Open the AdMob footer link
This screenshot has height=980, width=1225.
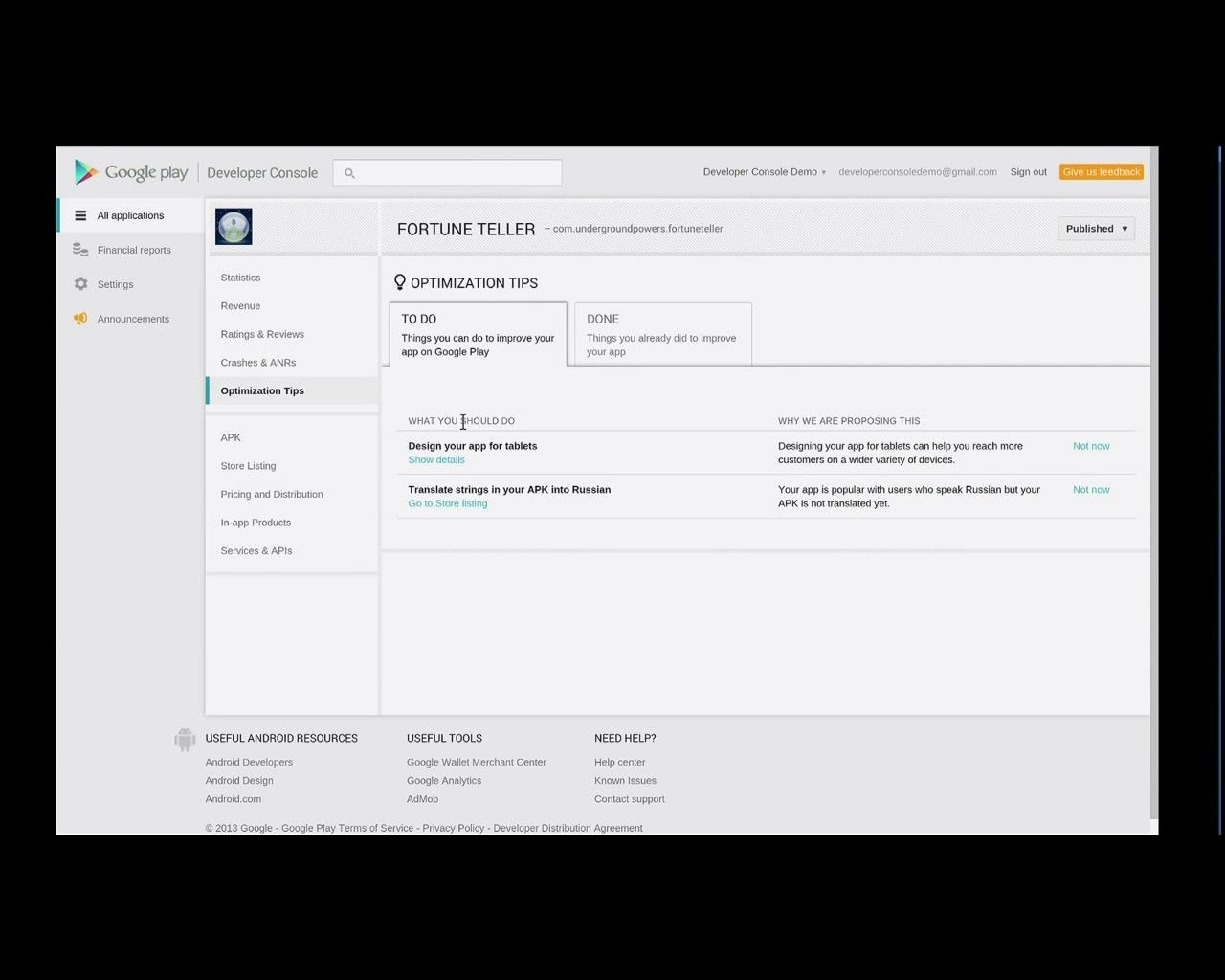pyautogui.click(x=422, y=799)
